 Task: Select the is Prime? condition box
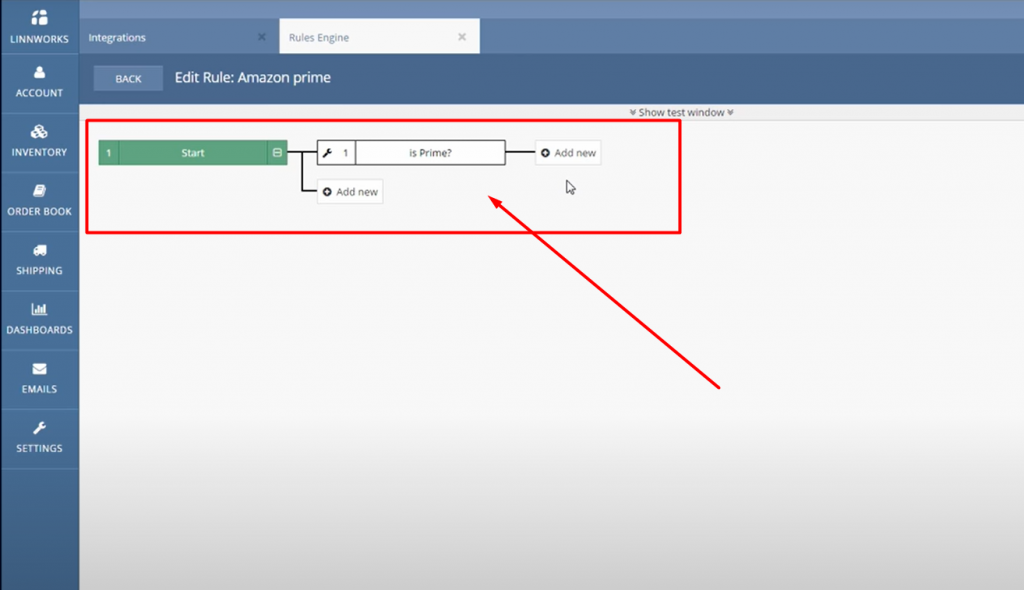click(x=430, y=153)
